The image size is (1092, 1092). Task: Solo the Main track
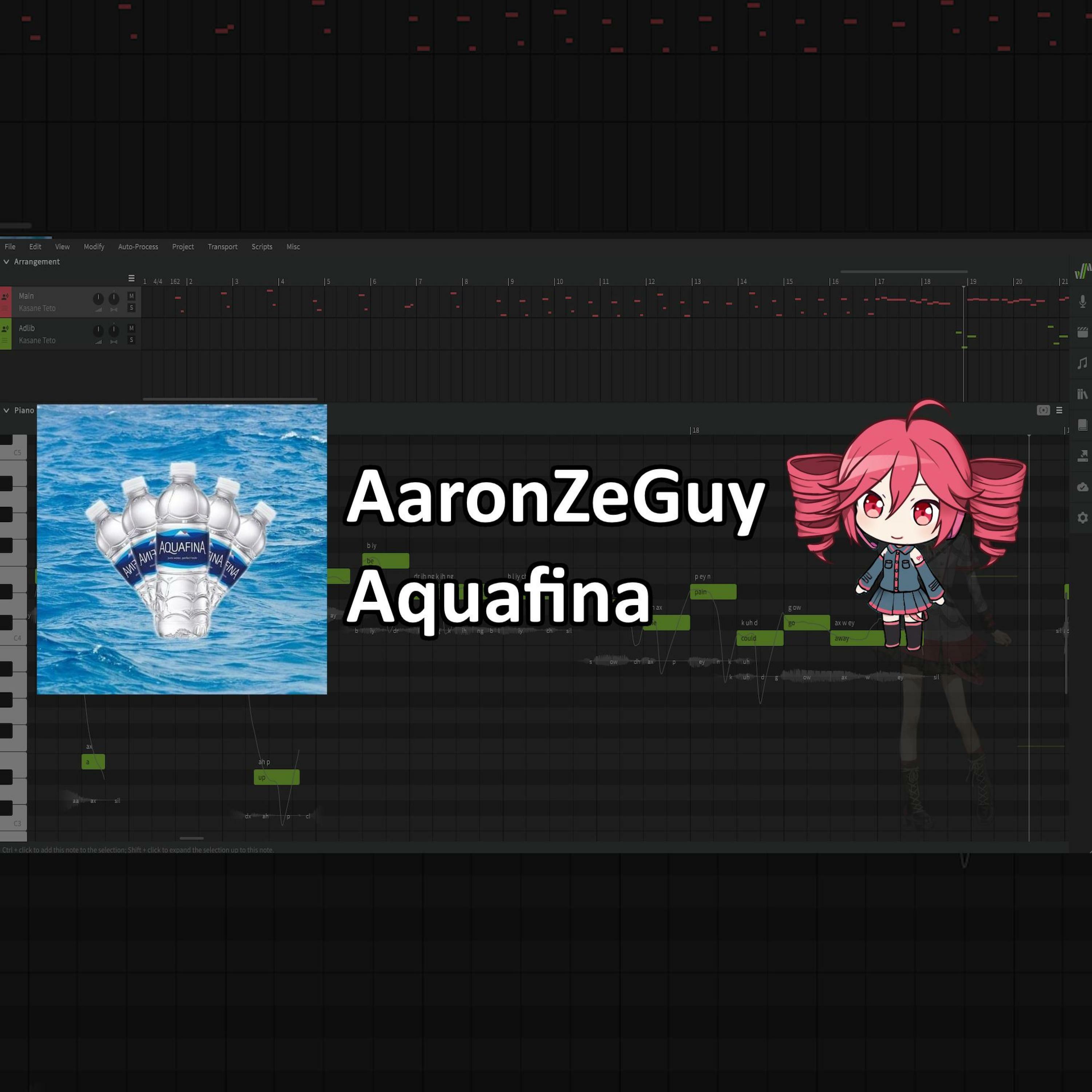coord(132,308)
